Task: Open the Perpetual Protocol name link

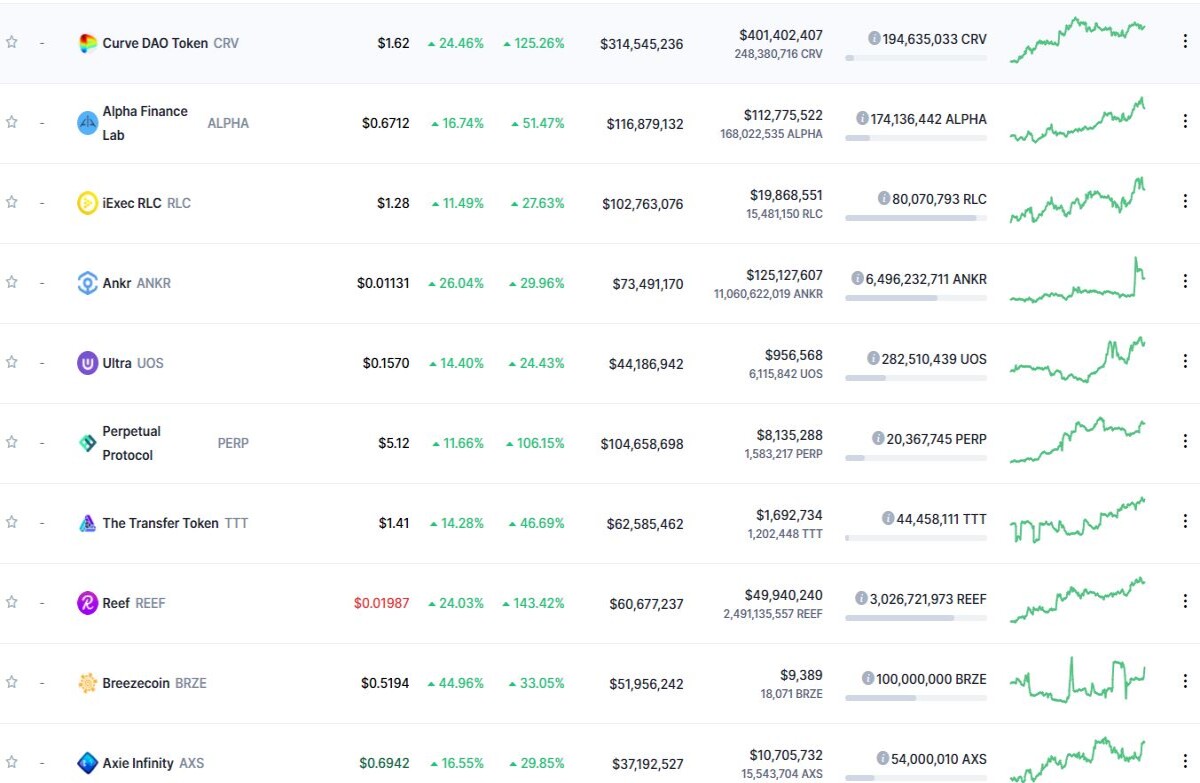Action: pos(131,443)
